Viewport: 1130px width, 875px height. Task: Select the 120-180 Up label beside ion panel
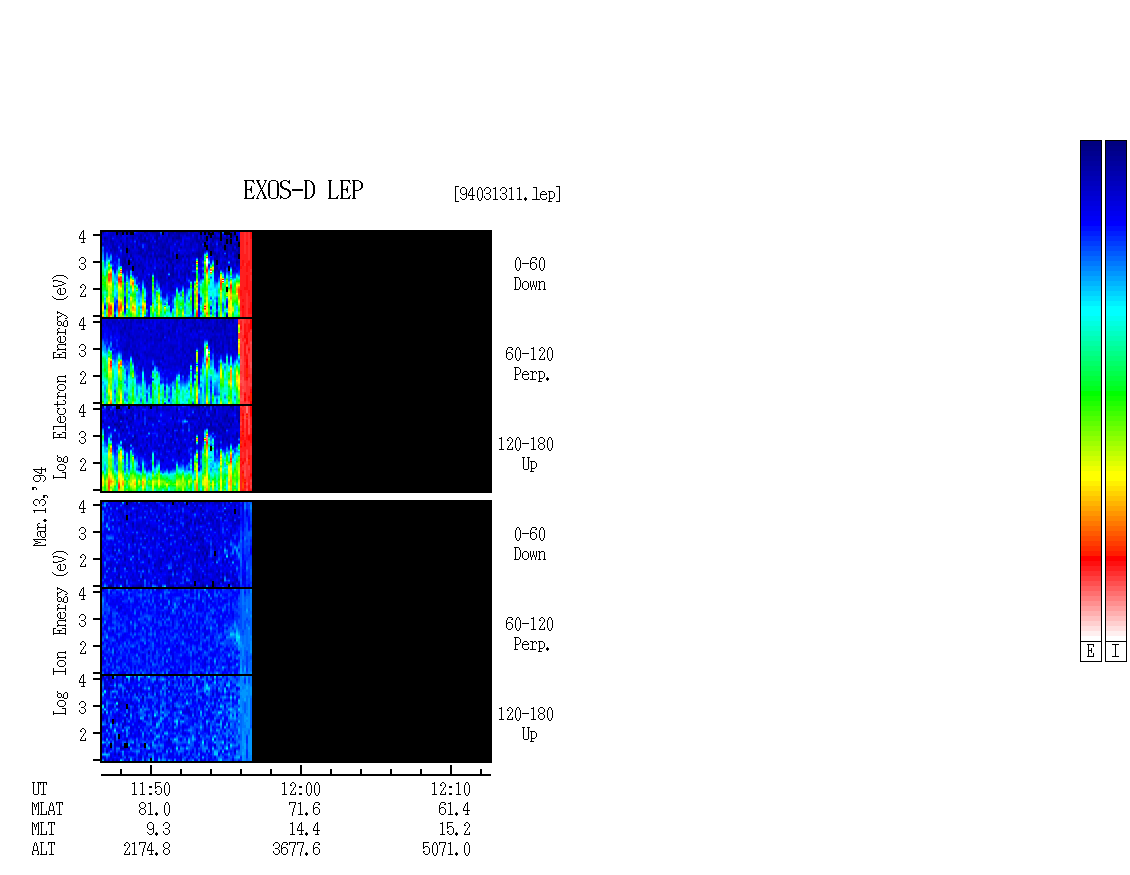pyautogui.click(x=526, y=724)
